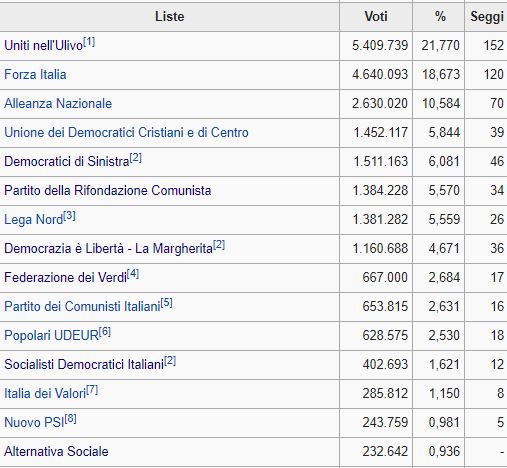The height and width of the screenshot is (468, 507).
Task: Open the Alternativa Sociale link
Action: pos(56,452)
